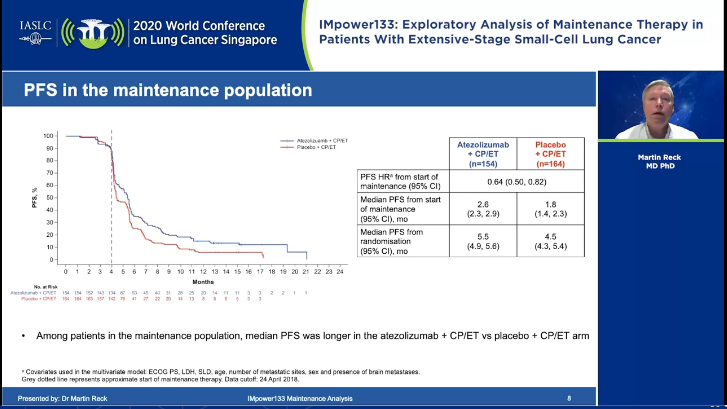Click the Atezolizumab + CP/ET at-risk row label

point(33,293)
